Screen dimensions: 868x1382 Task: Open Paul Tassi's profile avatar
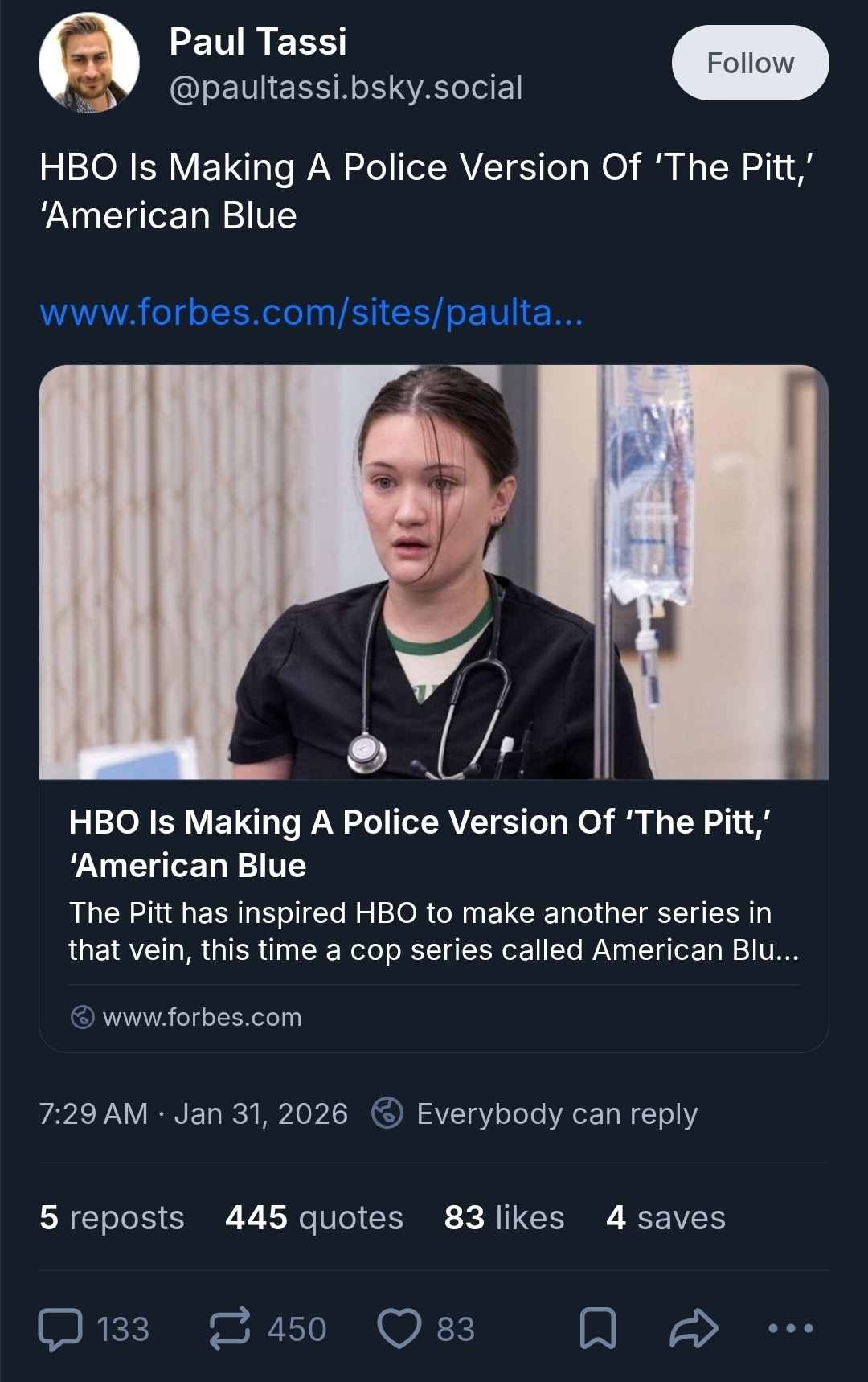pos(89,63)
